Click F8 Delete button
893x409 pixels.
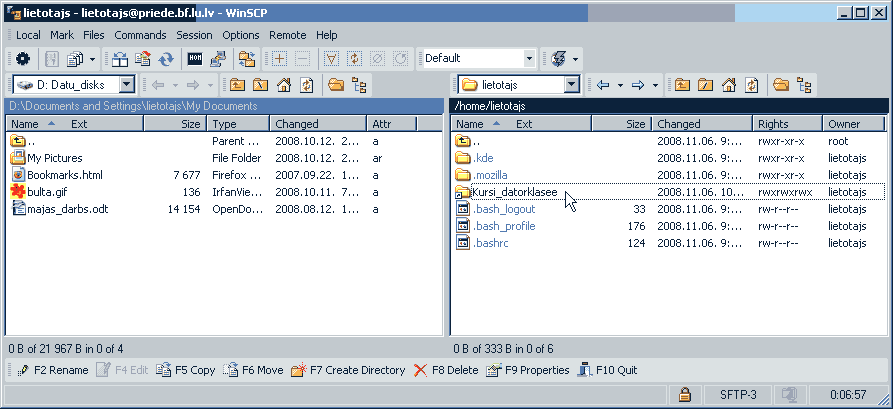click(446, 370)
